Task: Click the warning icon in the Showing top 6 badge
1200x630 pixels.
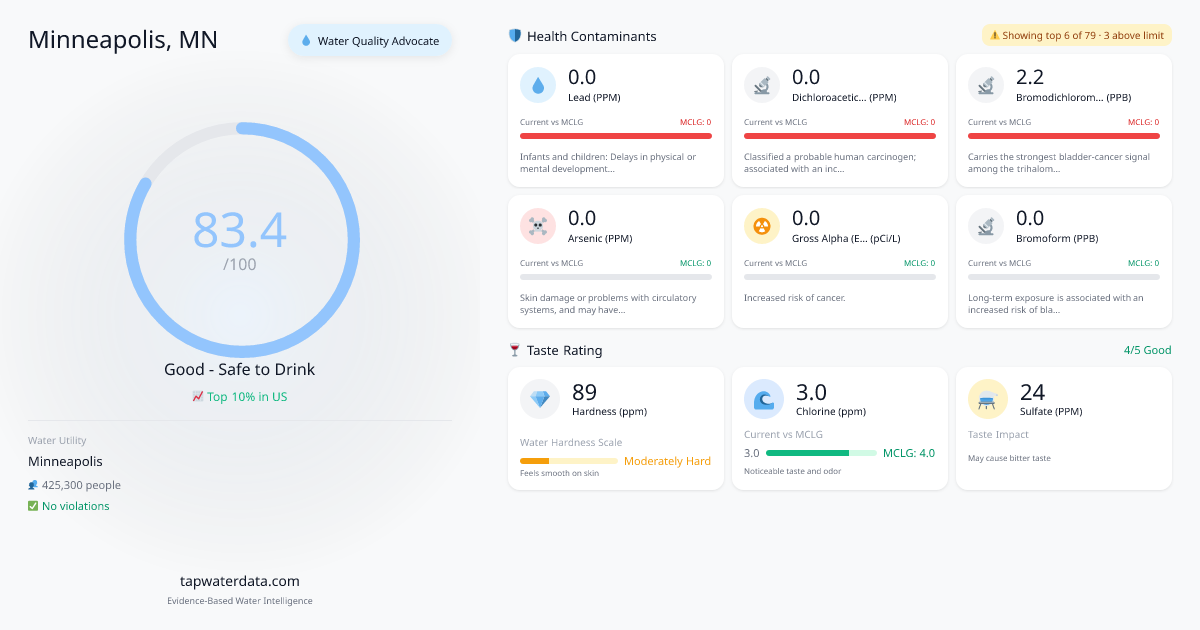Action: click(x=994, y=35)
